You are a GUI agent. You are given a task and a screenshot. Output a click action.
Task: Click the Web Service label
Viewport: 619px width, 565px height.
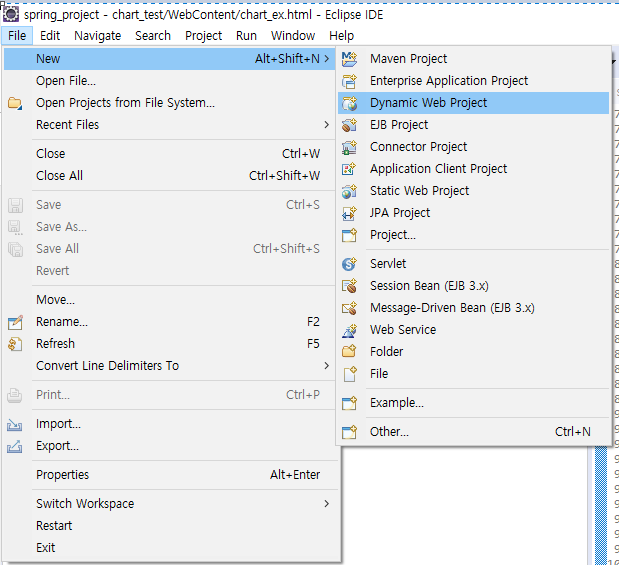tap(403, 330)
